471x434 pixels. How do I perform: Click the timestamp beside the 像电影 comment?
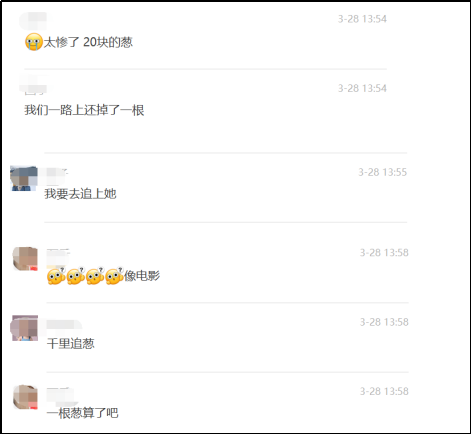384,253
